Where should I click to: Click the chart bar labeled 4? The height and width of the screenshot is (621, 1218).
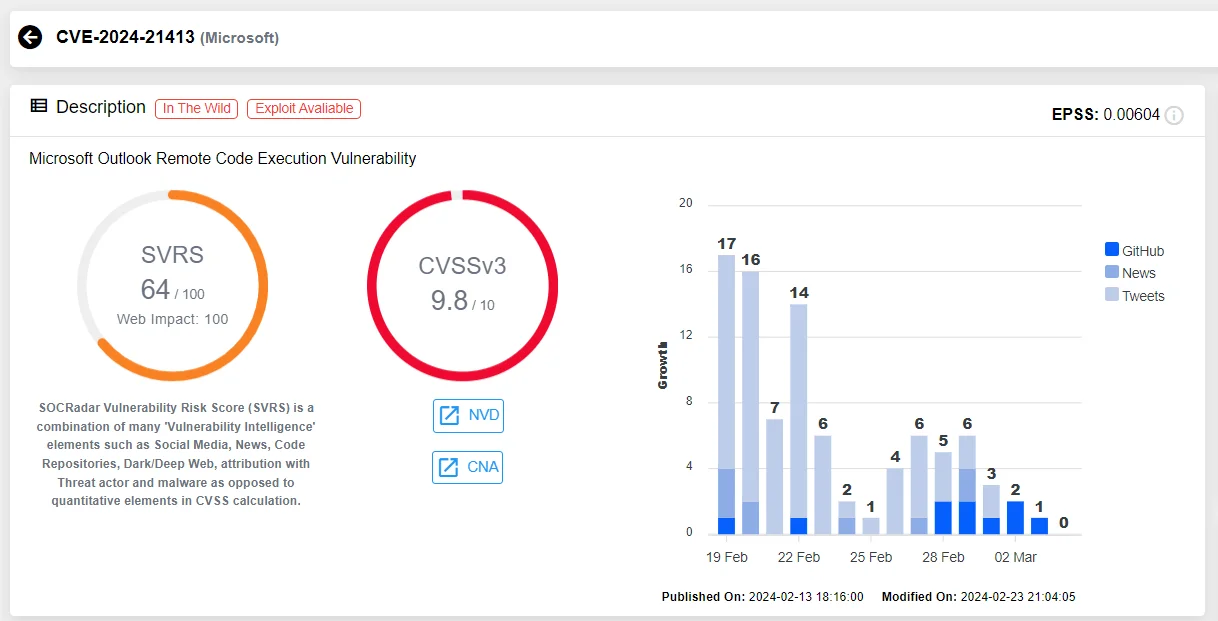(x=895, y=501)
